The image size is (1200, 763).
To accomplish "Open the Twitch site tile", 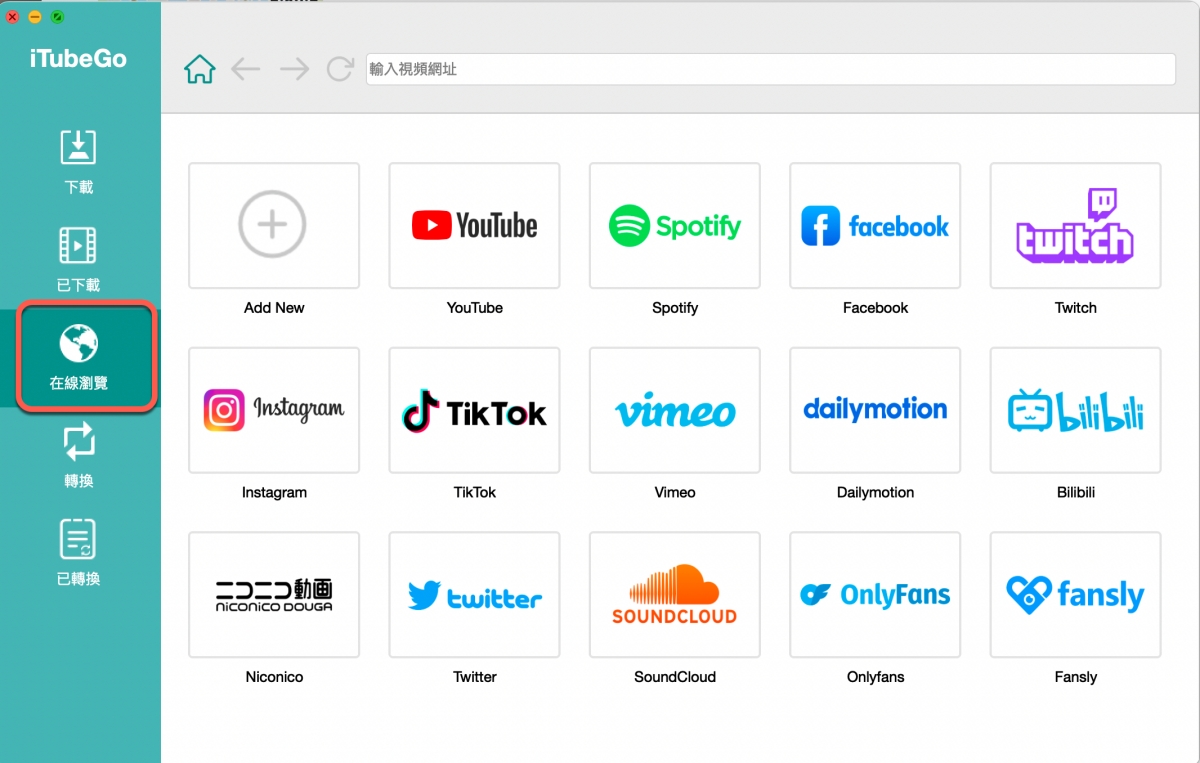I will pyautogui.click(x=1076, y=226).
